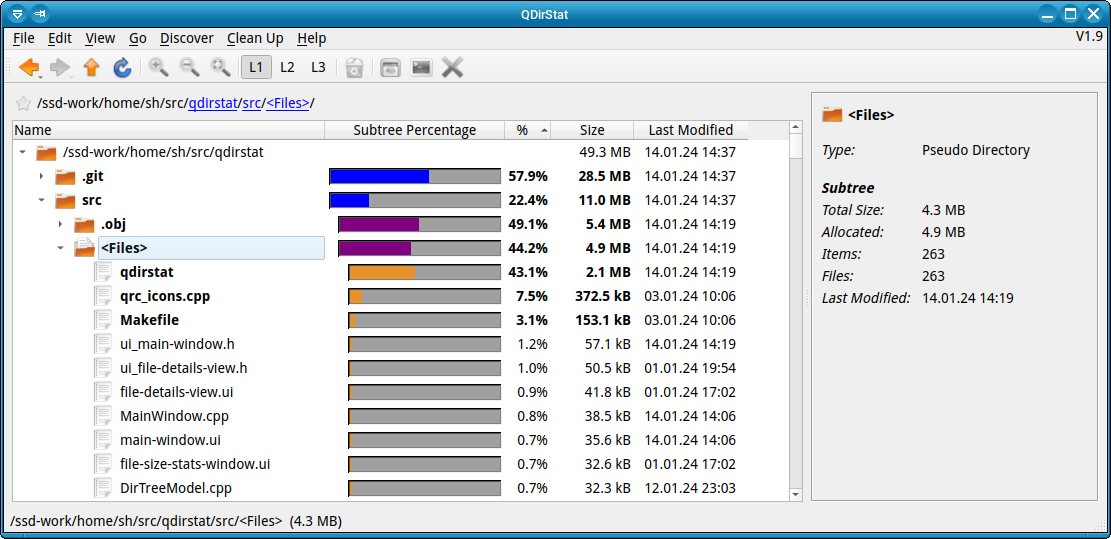
Task: Click the bookmark star beside the path
Action: point(23,103)
